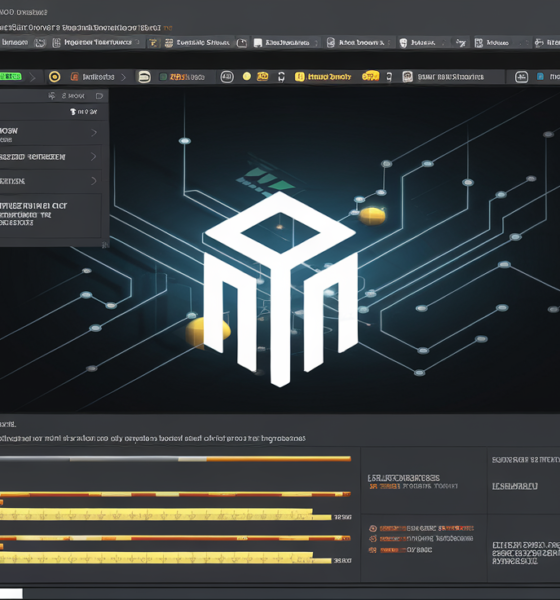
Task: Open the second tab in the top tab bar
Action: (x=98, y=42)
